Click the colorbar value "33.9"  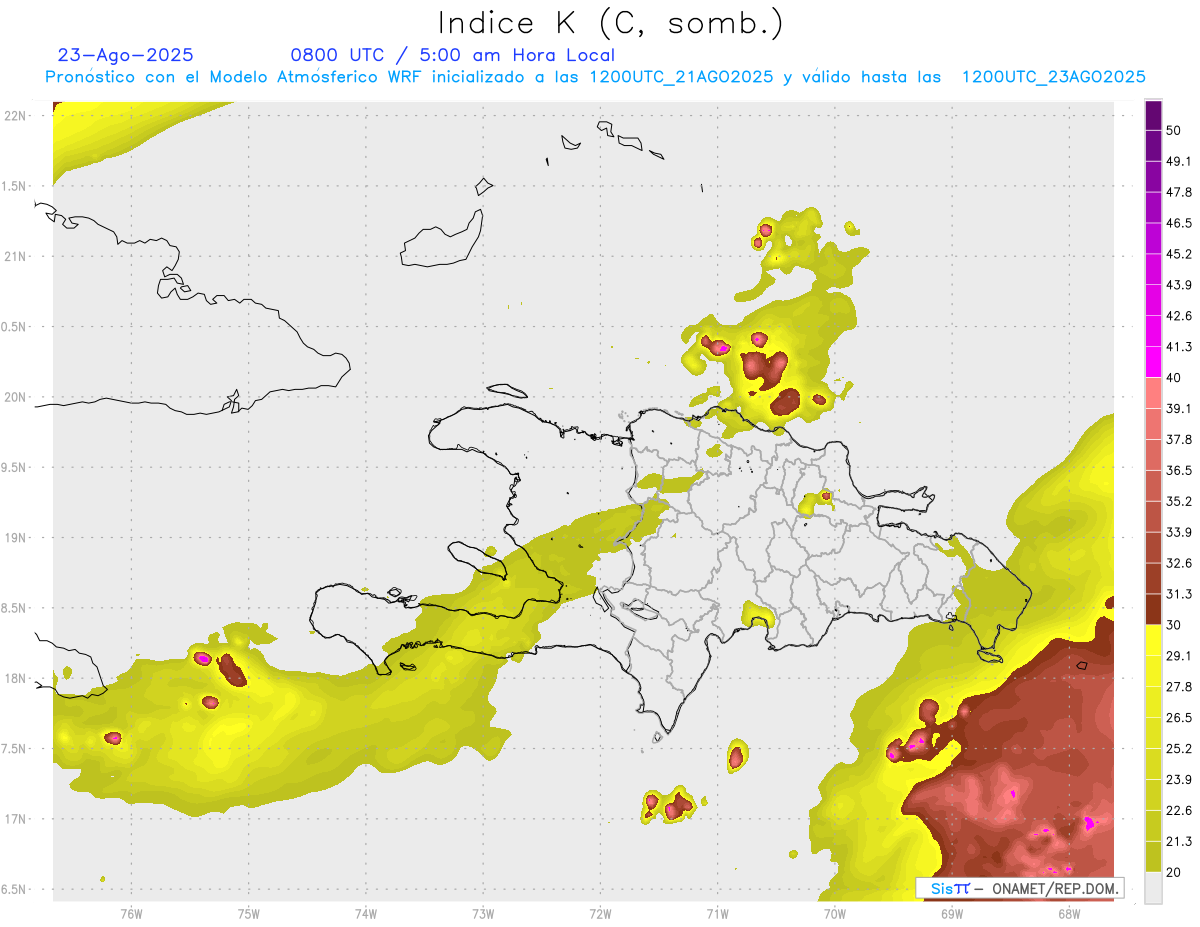click(1179, 532)
